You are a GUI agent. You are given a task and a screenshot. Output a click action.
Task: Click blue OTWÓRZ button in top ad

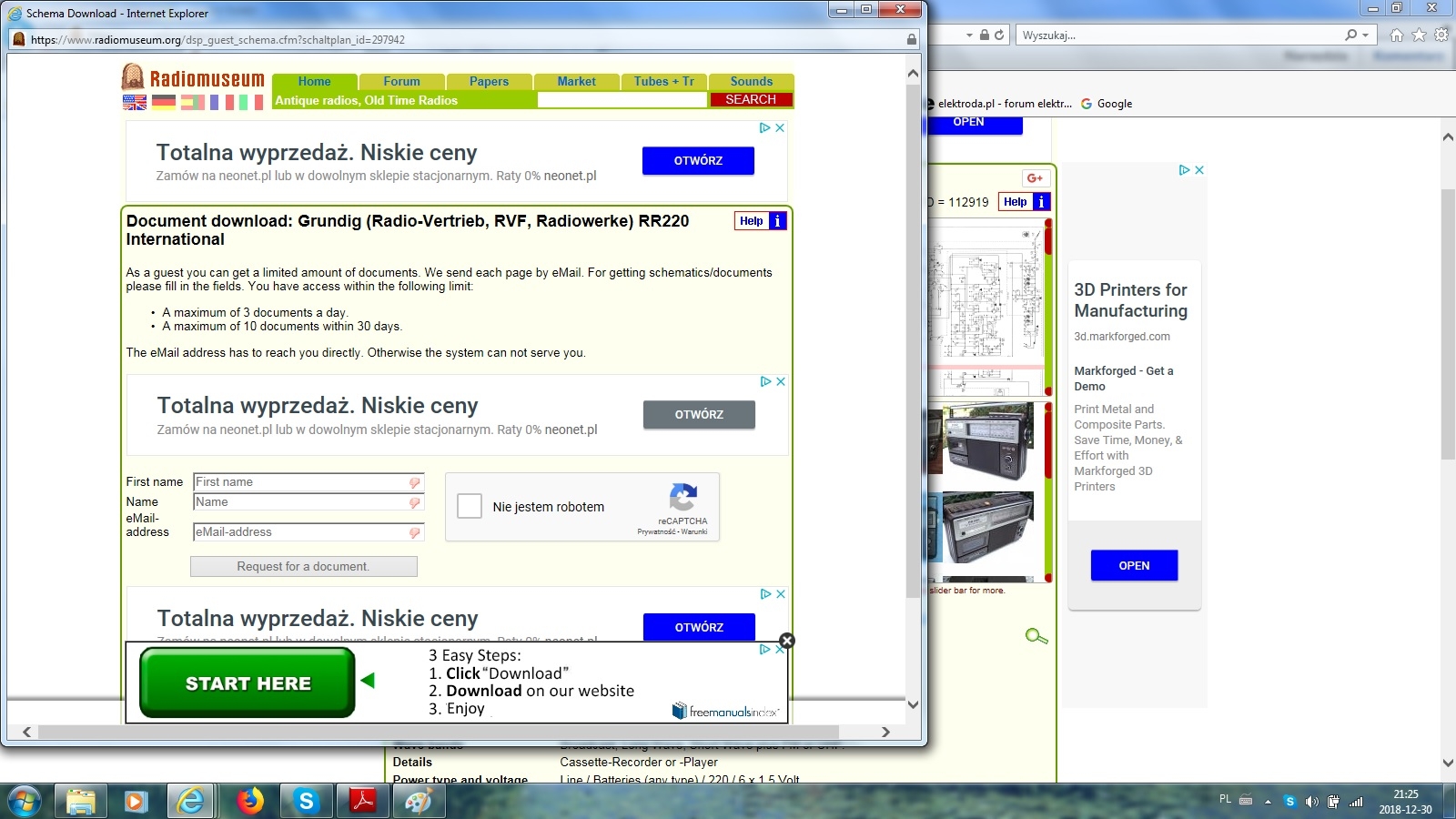pos(698,161)
